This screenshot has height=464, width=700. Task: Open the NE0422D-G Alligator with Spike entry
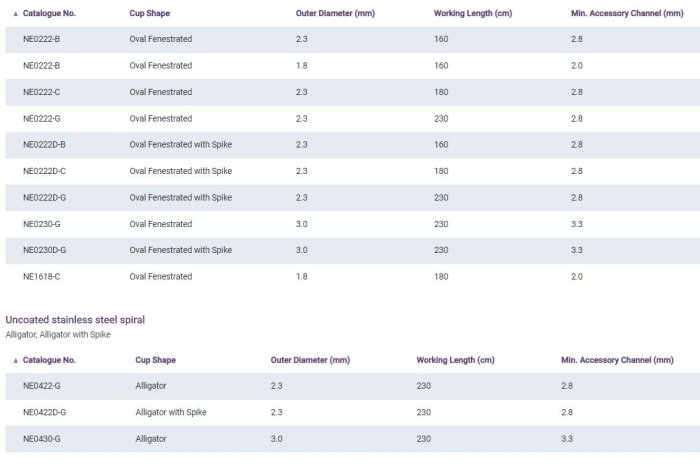pyautogui.click(x=44, y=412)
